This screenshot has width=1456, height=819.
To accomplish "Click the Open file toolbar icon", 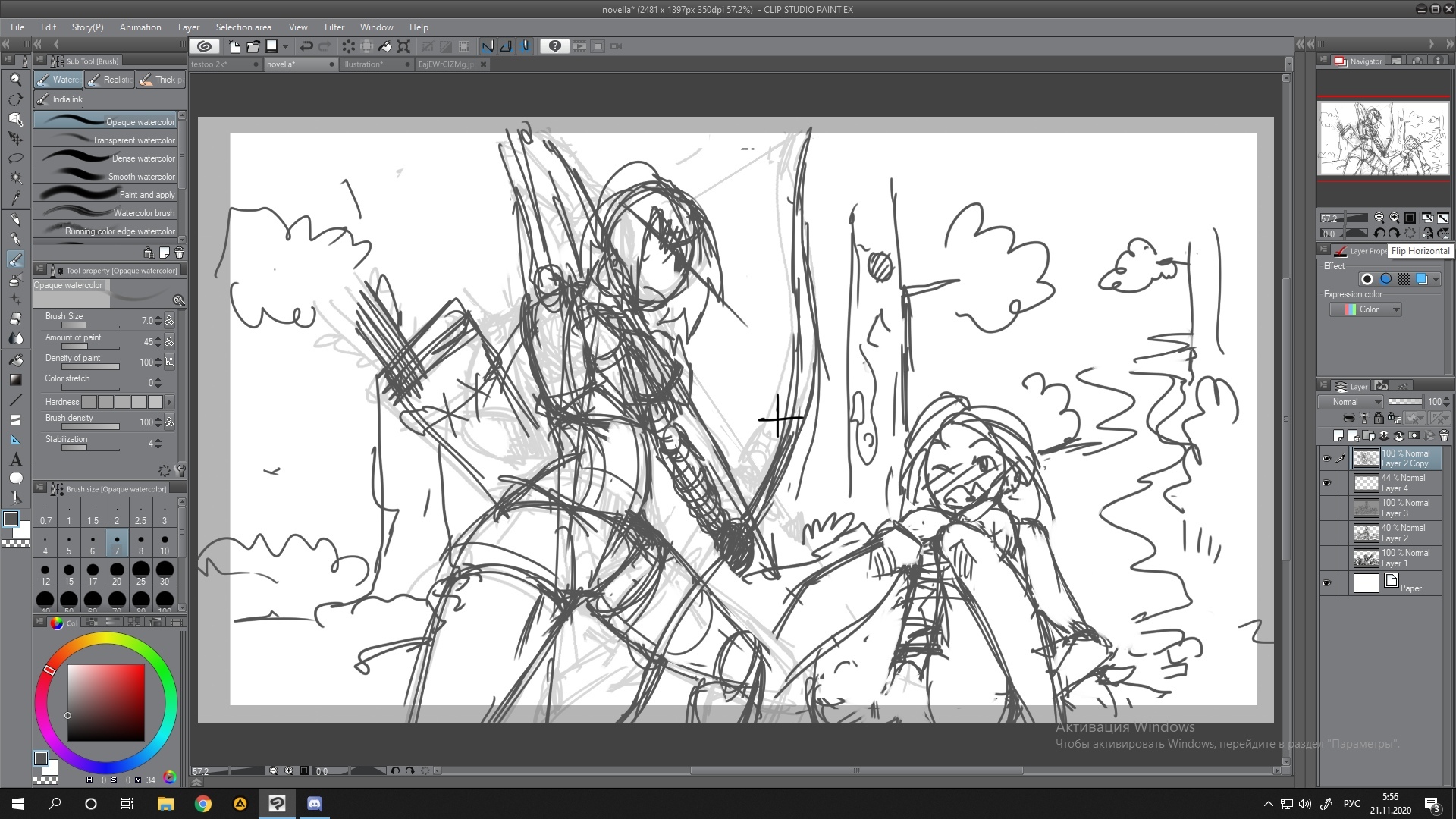I will point(253,46).
